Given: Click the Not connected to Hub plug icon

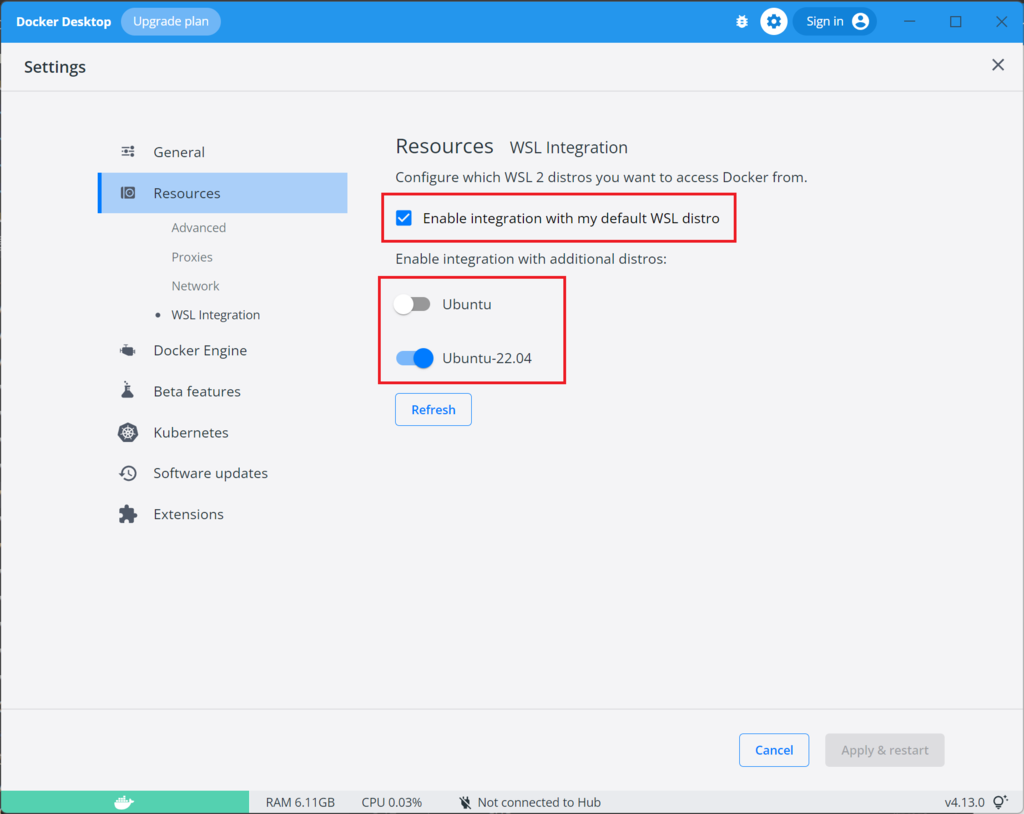Looking at the screenshot, I should point(465,802).
